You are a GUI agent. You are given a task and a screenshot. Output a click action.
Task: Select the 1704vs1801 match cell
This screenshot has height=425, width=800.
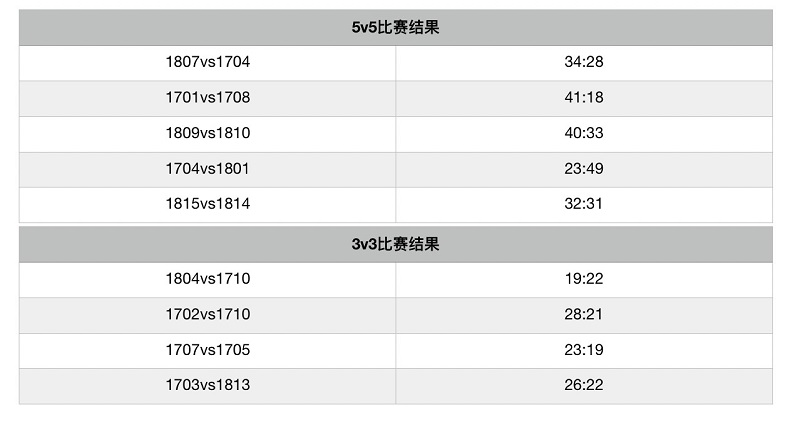tap(208, 169)
